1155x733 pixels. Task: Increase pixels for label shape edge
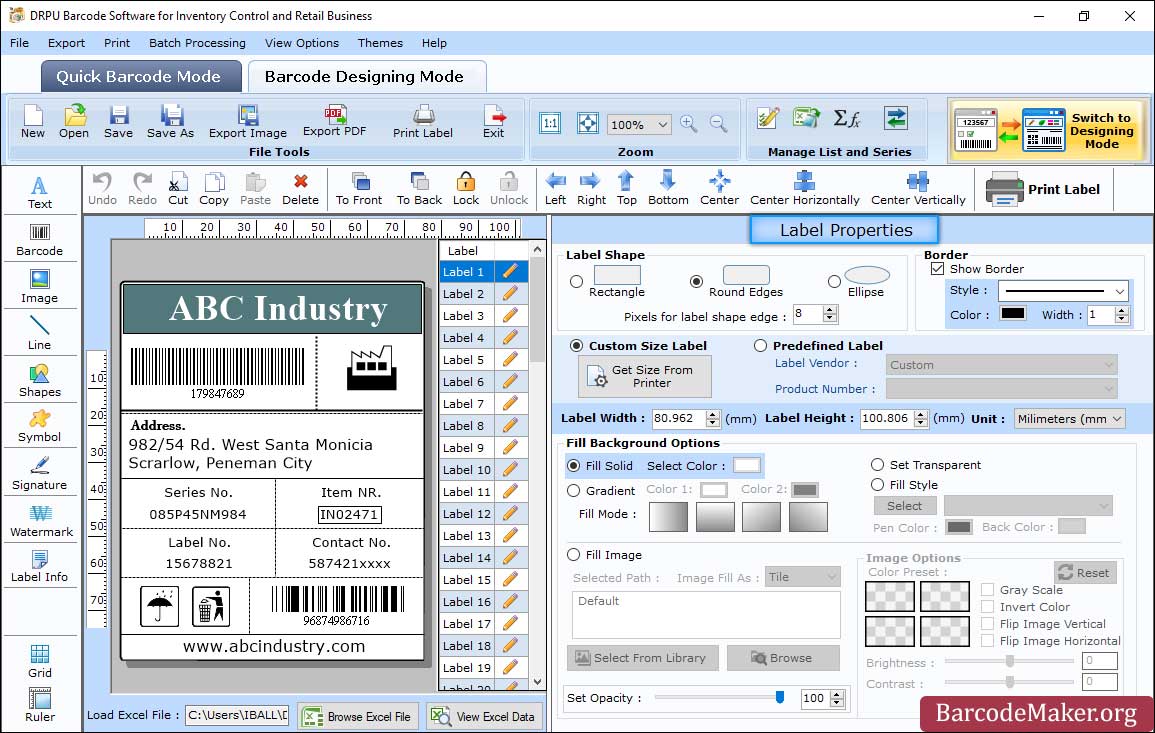coord(830,310)
